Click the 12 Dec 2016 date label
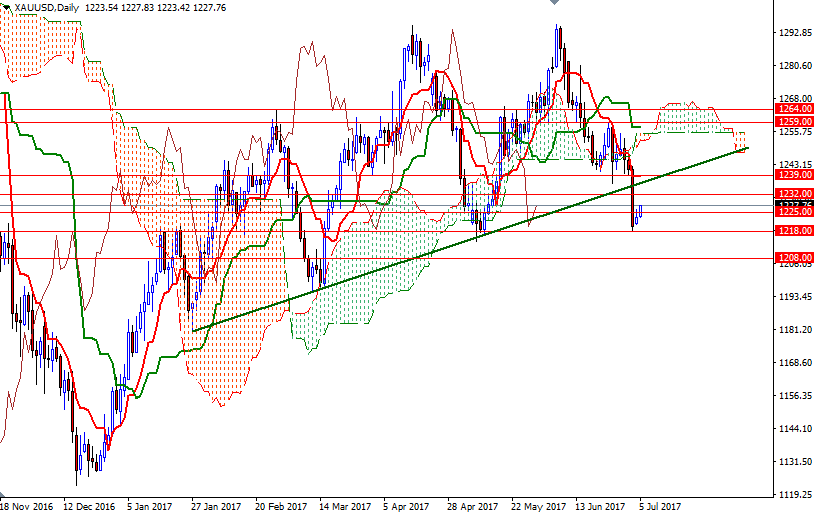The height and width of the screenshot is (514, 814). coord(88,506)
